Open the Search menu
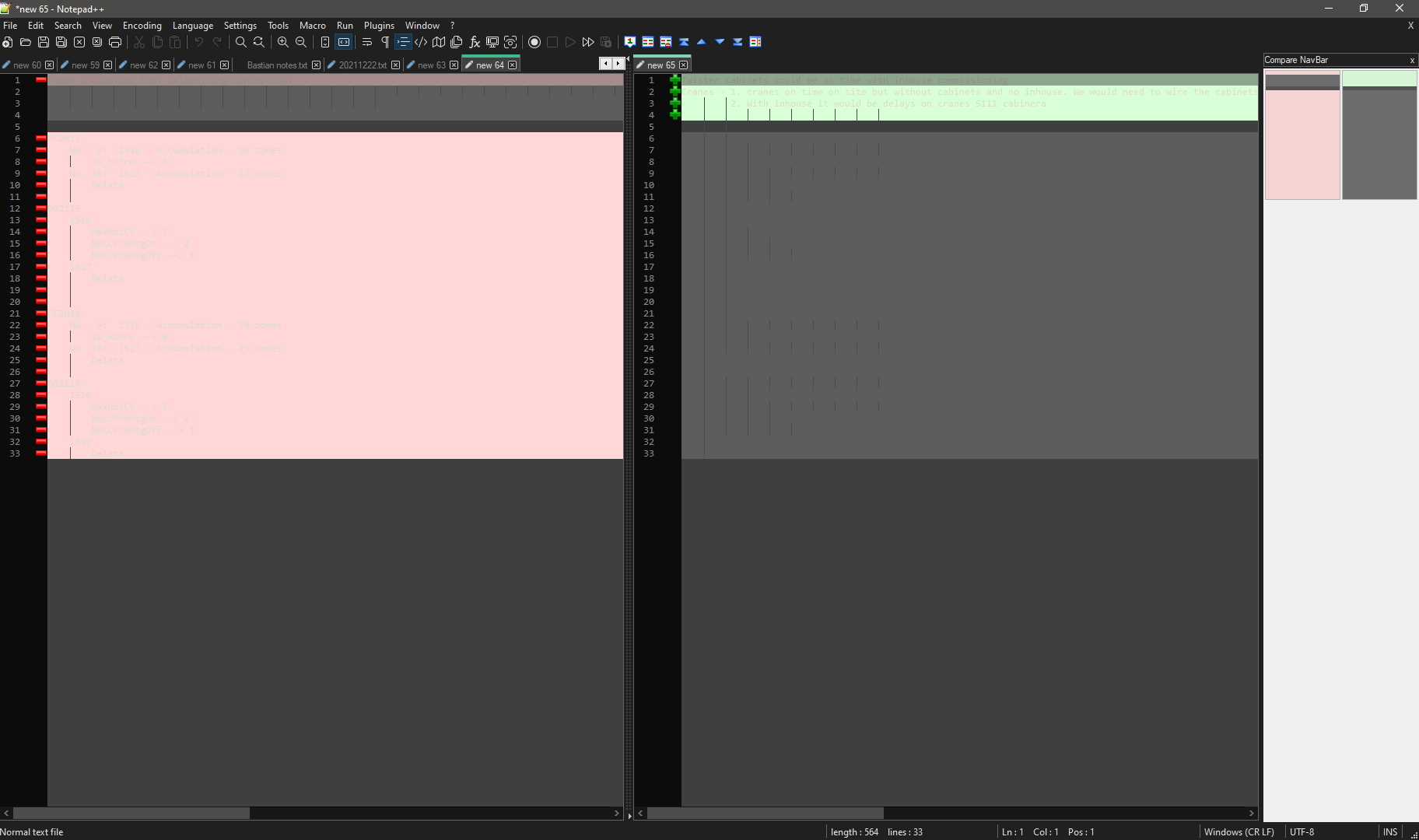The width and height of the screenshot is (1419, 840). click(x=68, y=26)
